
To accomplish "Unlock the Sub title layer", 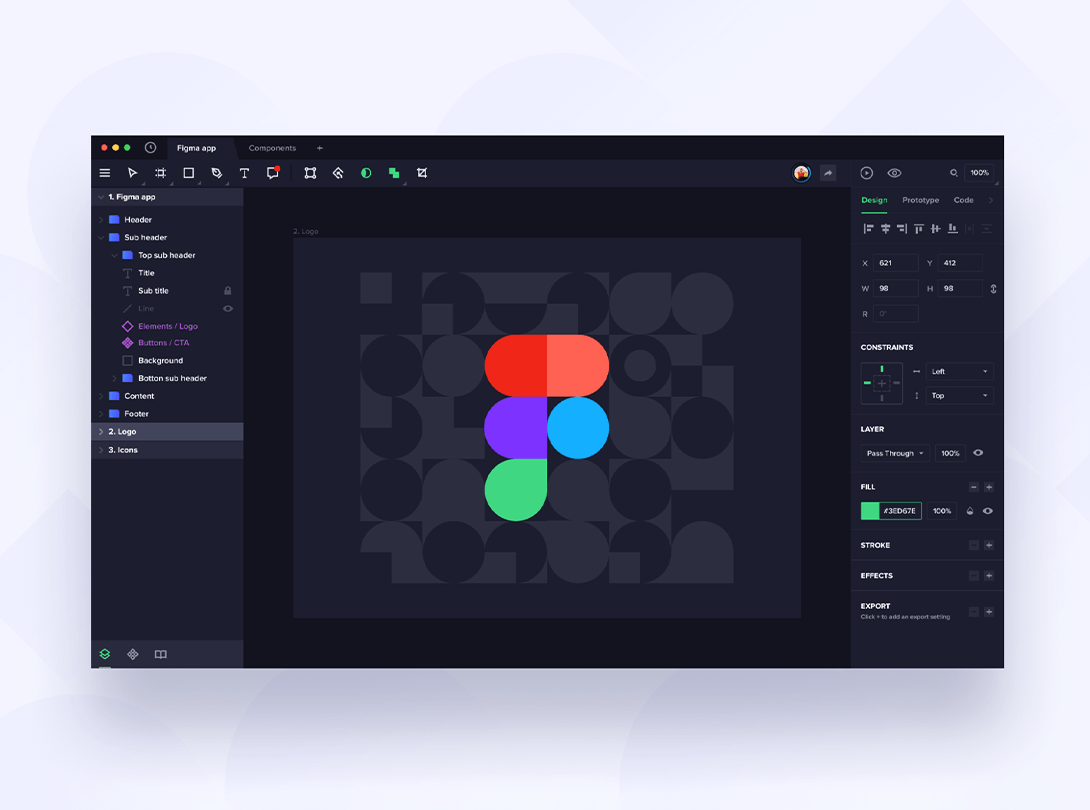I will pyautogui.click(x=228, y=291).
